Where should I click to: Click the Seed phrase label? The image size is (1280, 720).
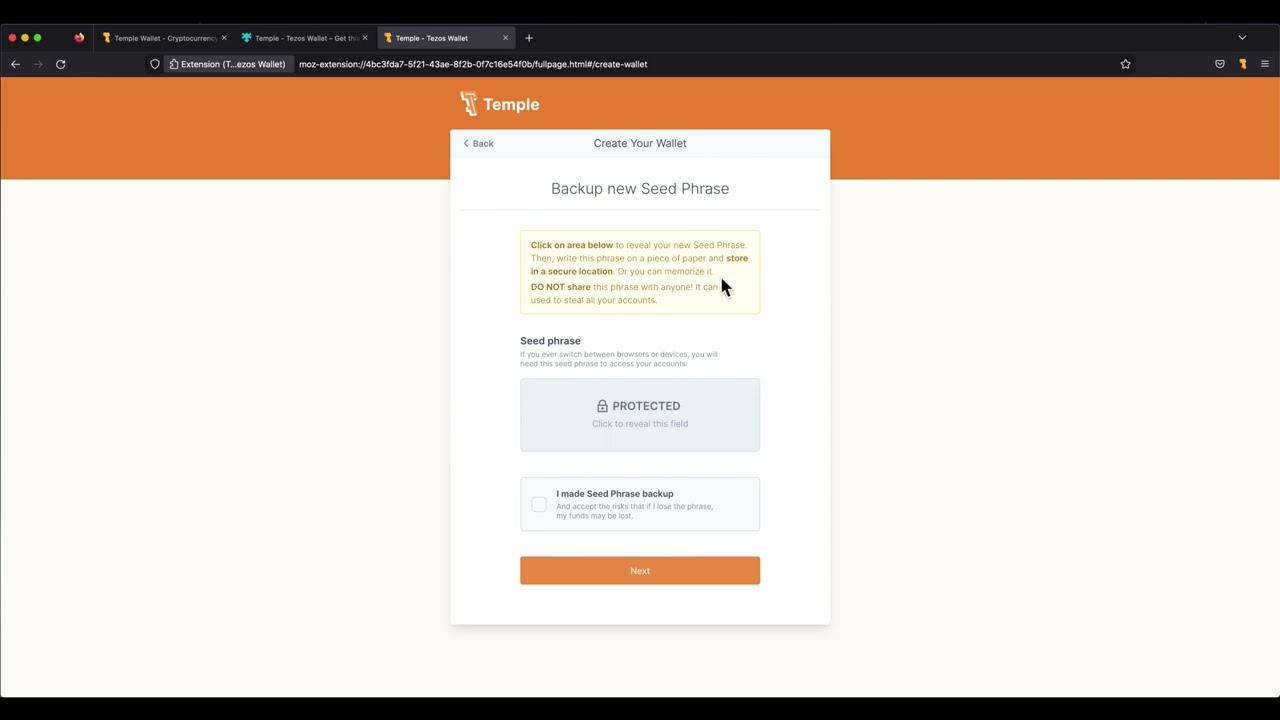(550, 341)
